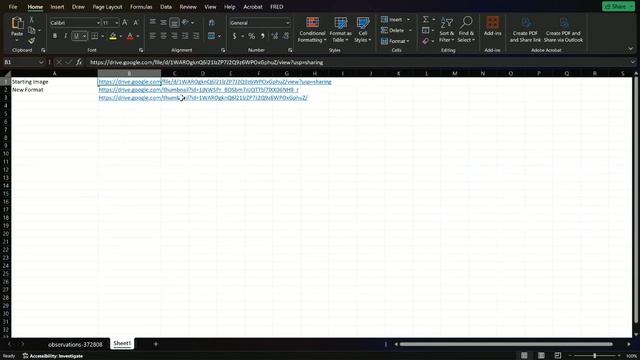Select the Format Painter brush
This screenshot has width=640, height=360.
point(31,40)
